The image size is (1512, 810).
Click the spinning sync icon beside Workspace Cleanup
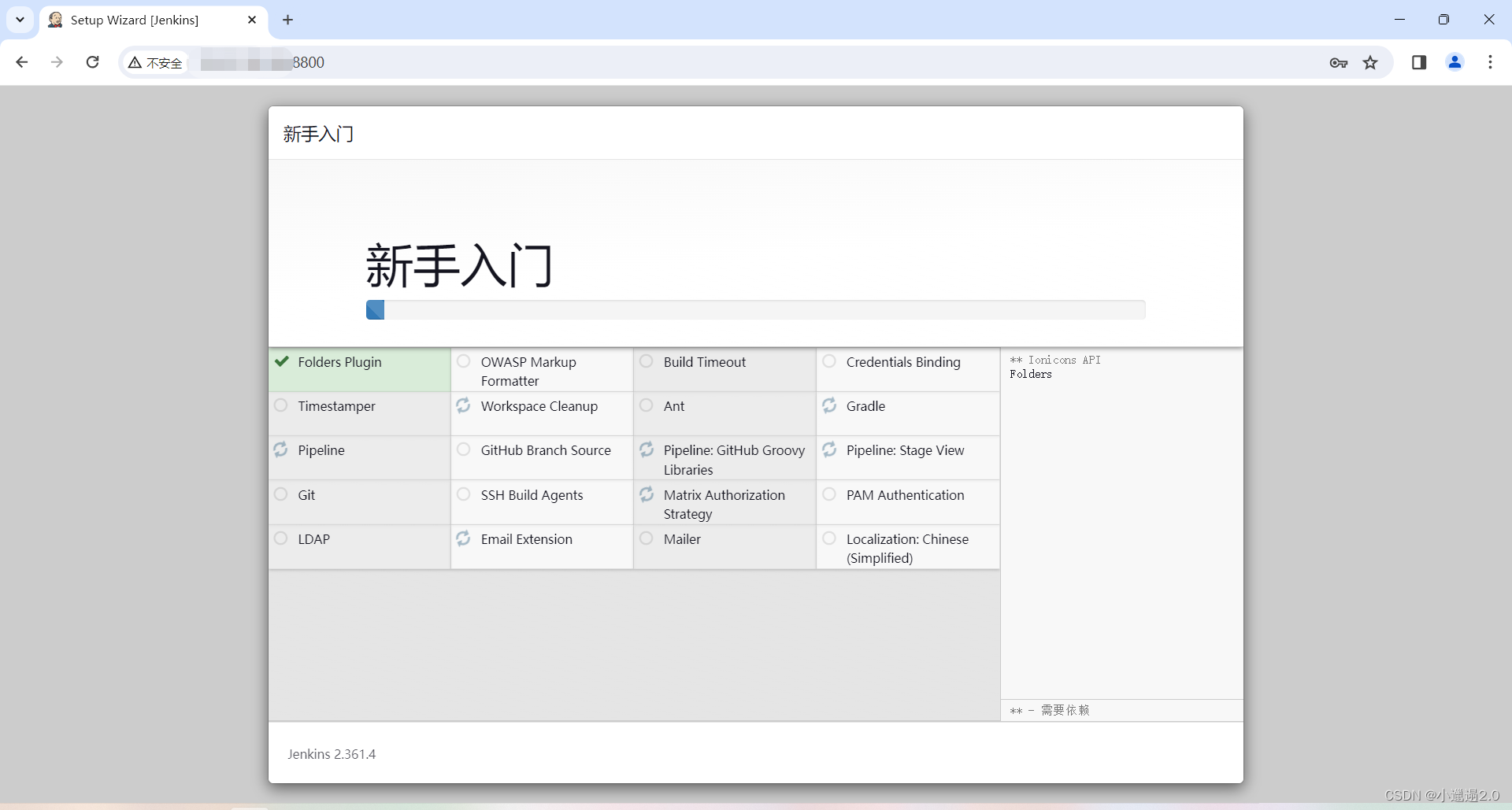pyautogui.click(x=463, y=405)
